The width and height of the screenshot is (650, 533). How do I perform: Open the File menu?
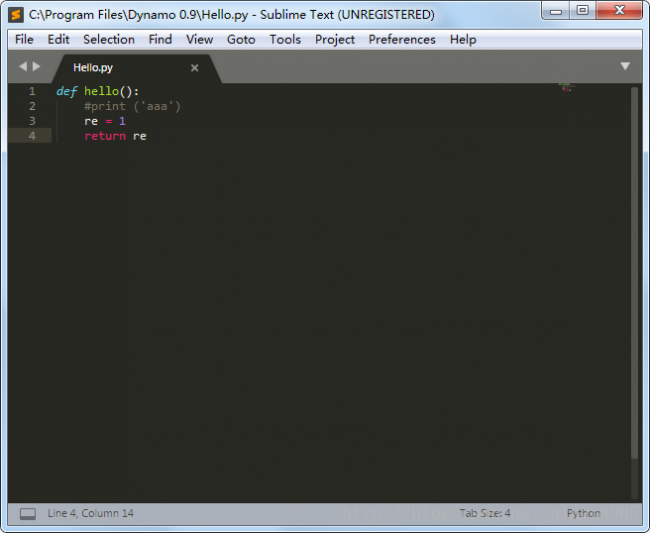(x=24, y=40)
